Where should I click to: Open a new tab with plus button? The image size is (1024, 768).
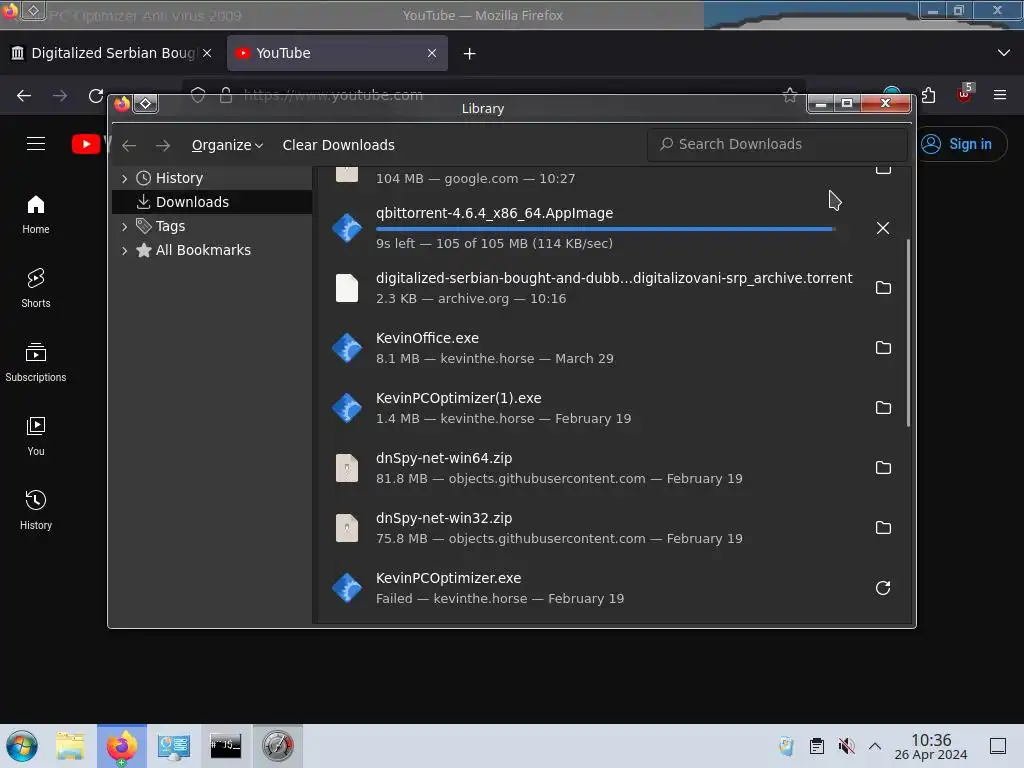tap(469, 54)
